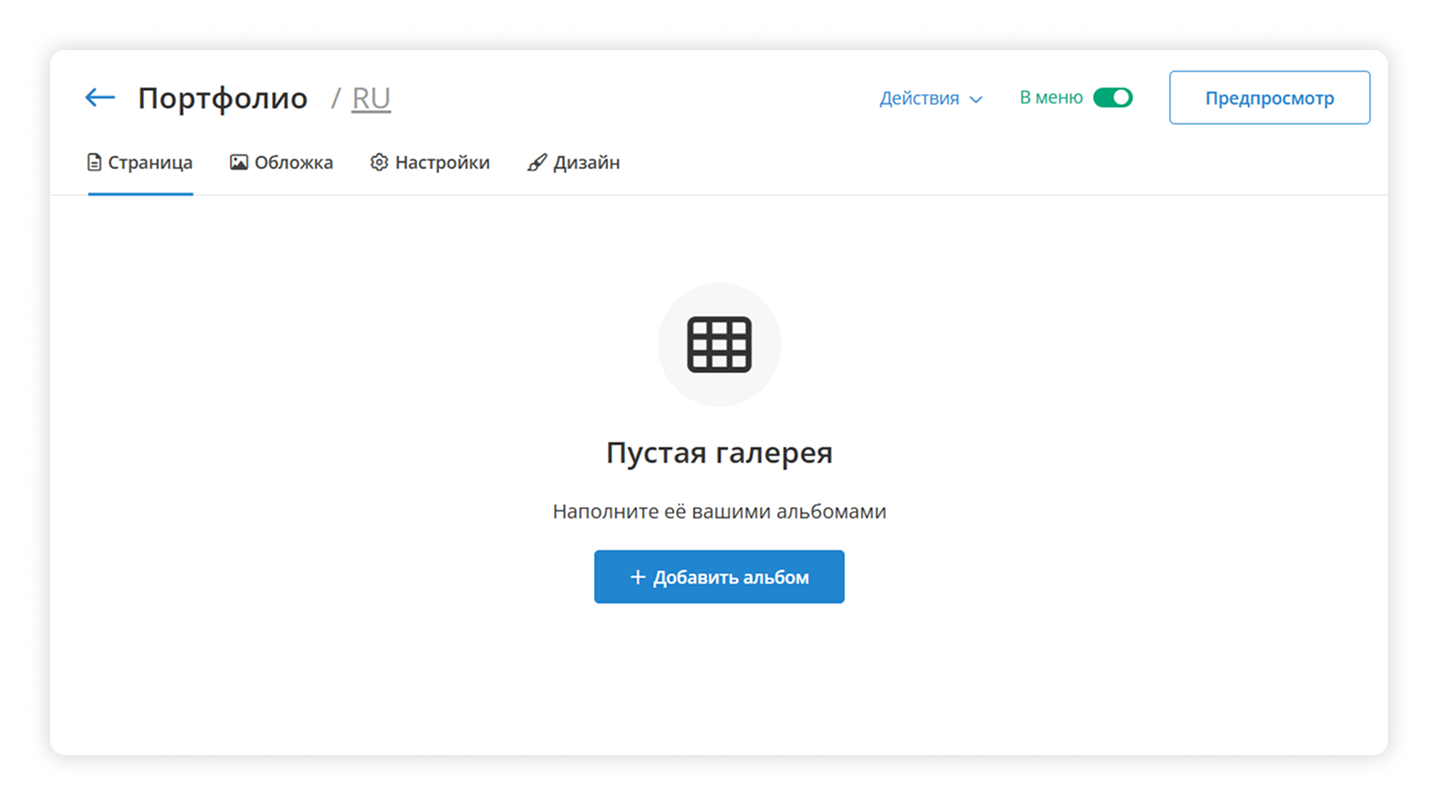The width and height of the screenshot is (1438, 805).
Task: Switch to the Обложка tab
Action: click(282, 162)
